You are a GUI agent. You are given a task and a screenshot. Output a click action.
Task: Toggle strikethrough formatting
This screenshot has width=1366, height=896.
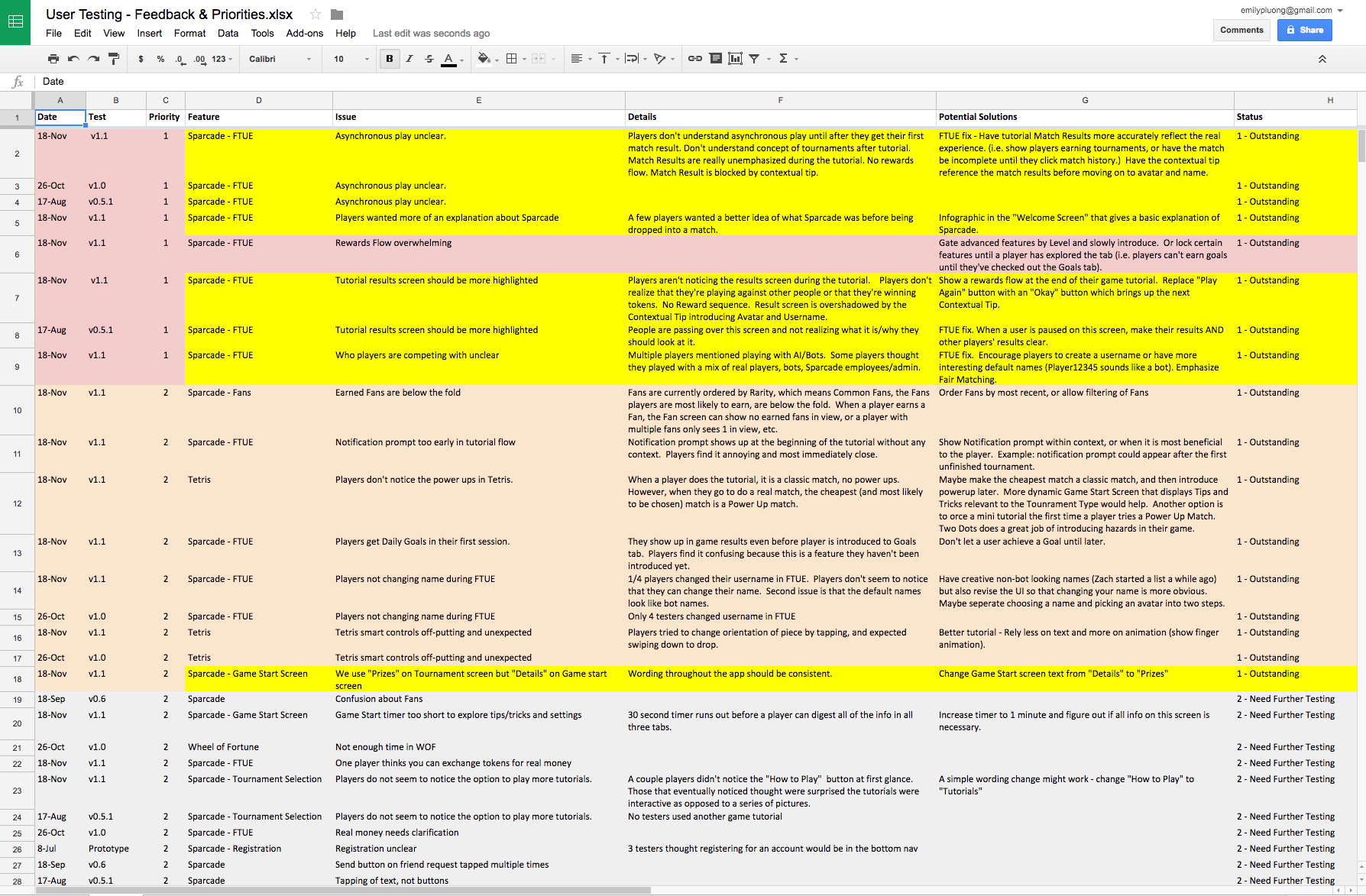(x=429, y=59)
